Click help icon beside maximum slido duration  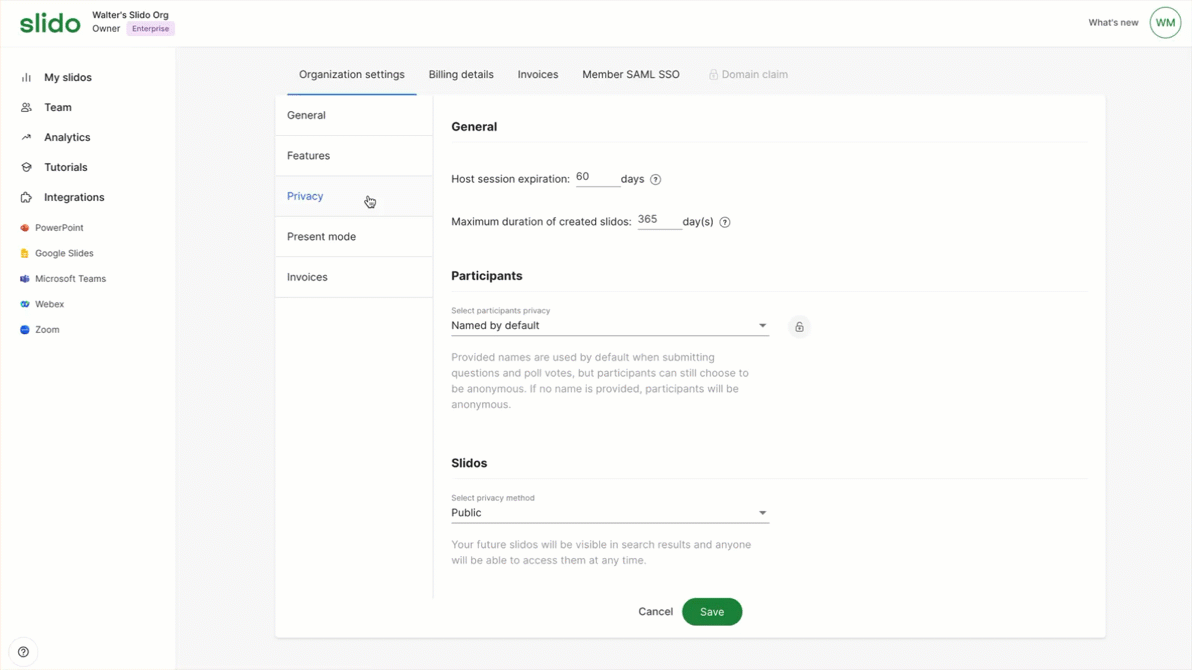[725, 222]
